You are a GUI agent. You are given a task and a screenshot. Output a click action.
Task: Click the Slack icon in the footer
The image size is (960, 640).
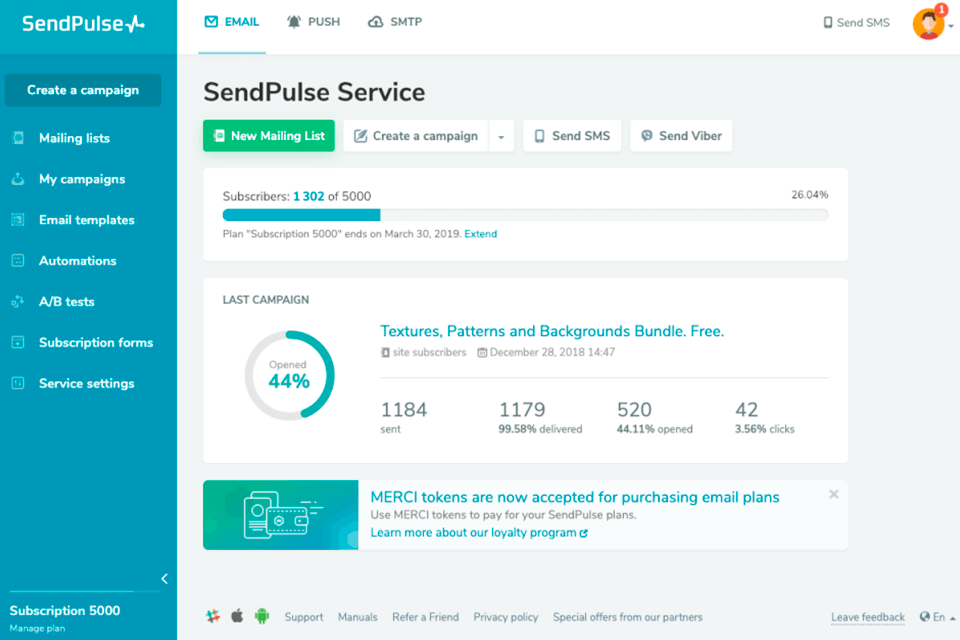click(x=213, y=616)
